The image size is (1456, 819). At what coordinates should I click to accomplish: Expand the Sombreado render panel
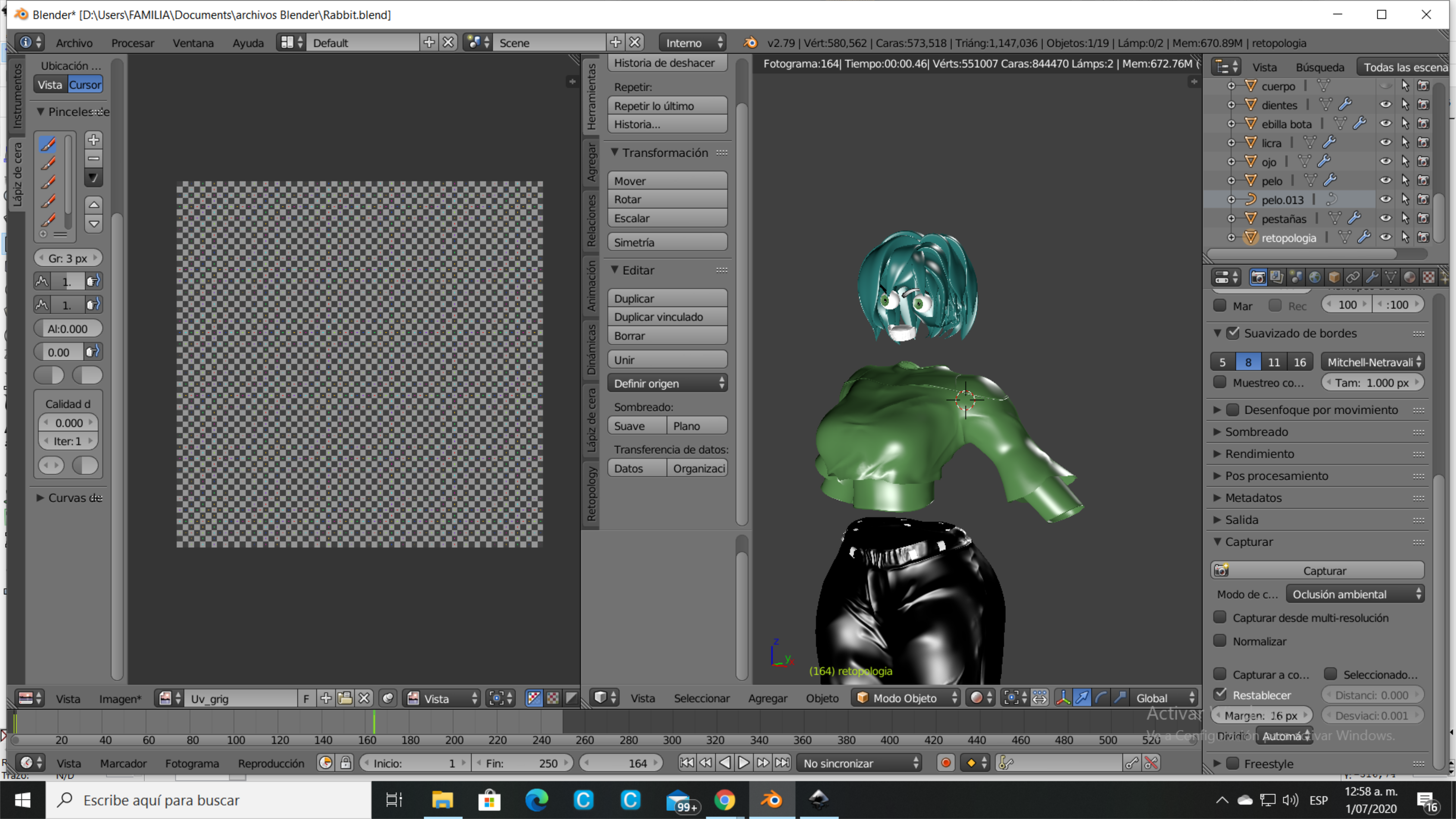pyautogui.click(x=1257, y=432)
